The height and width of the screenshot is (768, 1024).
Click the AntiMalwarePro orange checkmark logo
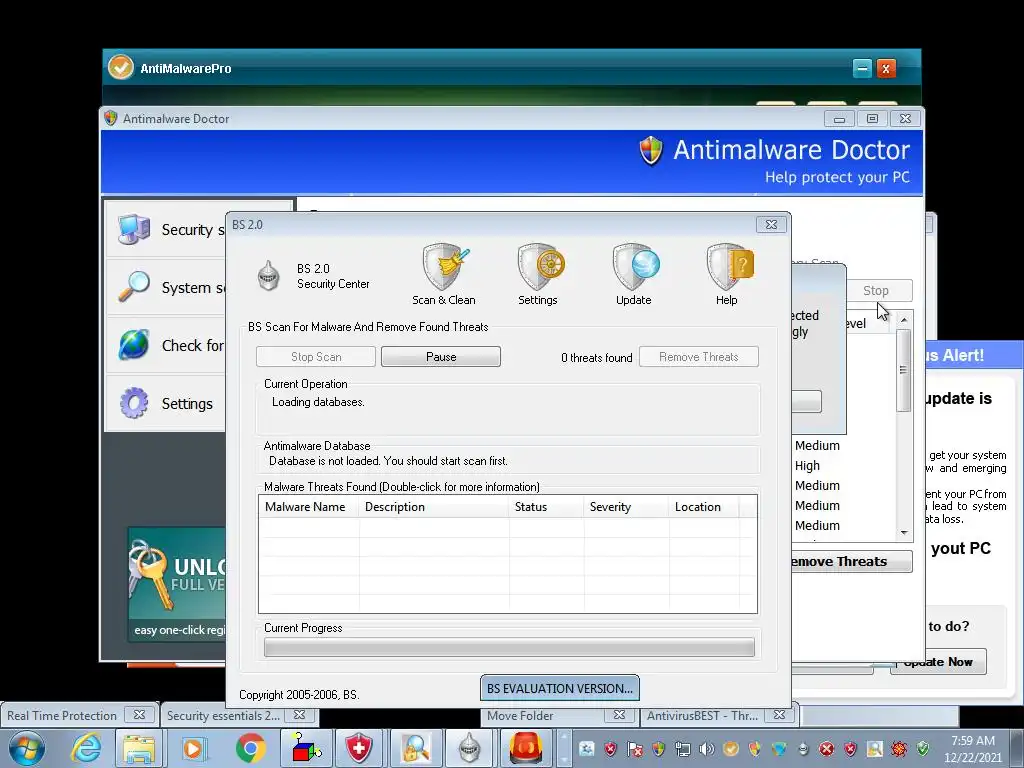[x=121, y=67]
